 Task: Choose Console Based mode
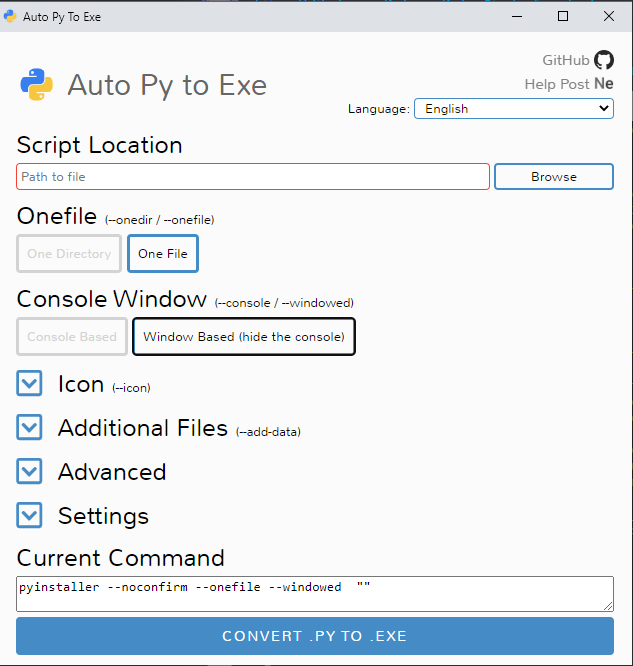click(x=72, y=336)
